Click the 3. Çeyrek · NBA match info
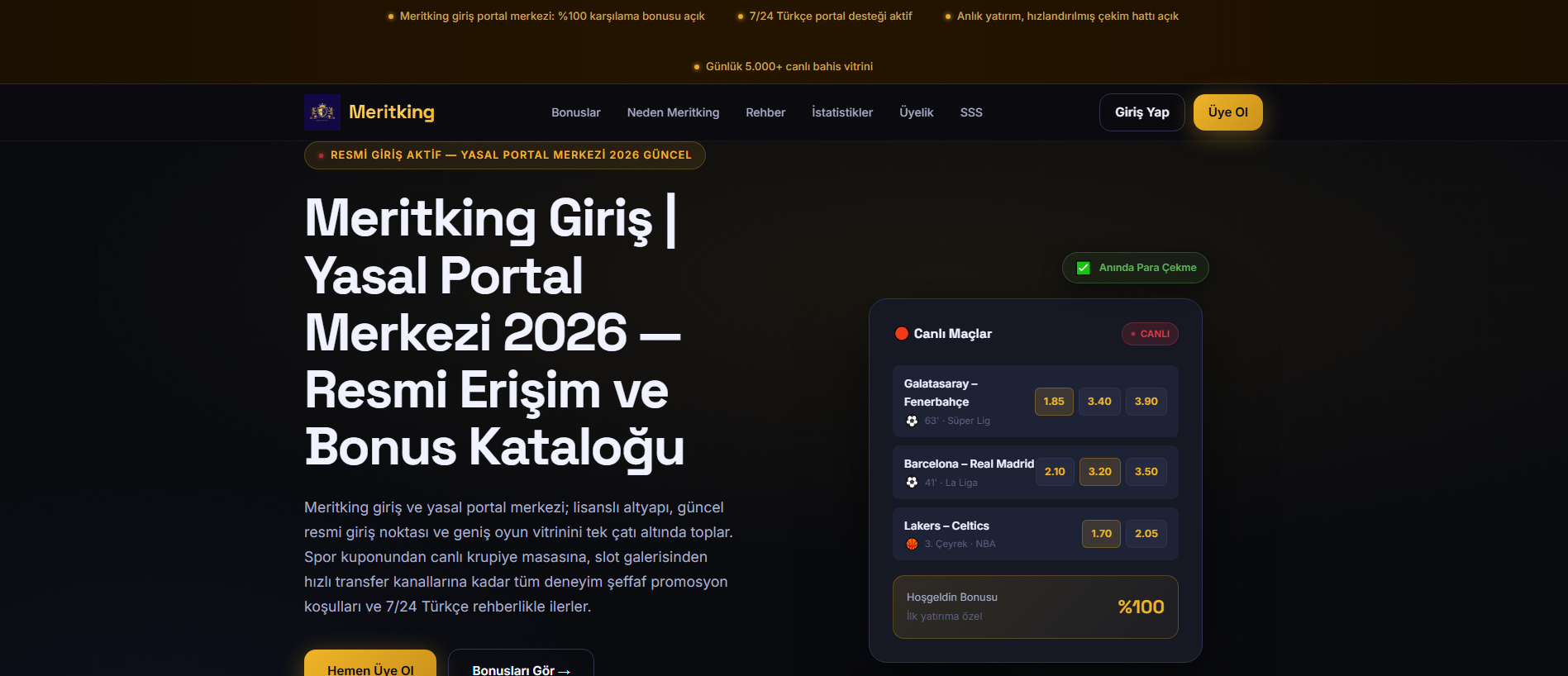Image resolution: width=1568 pixels, height=676 pixels. (960, 544)
